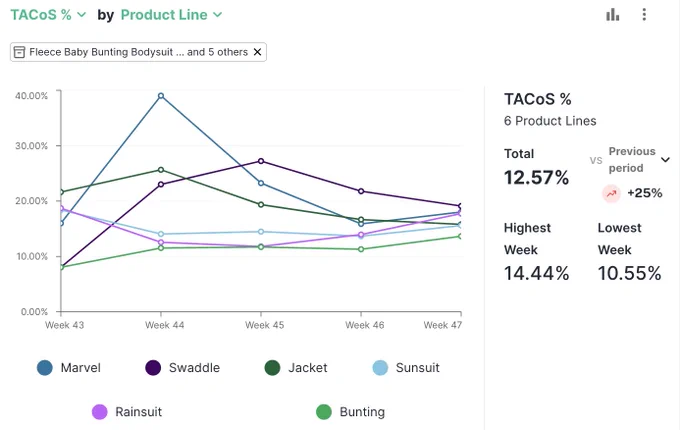Click the Sunsuit legend label

pyautogui.click(x=418, y=368)
